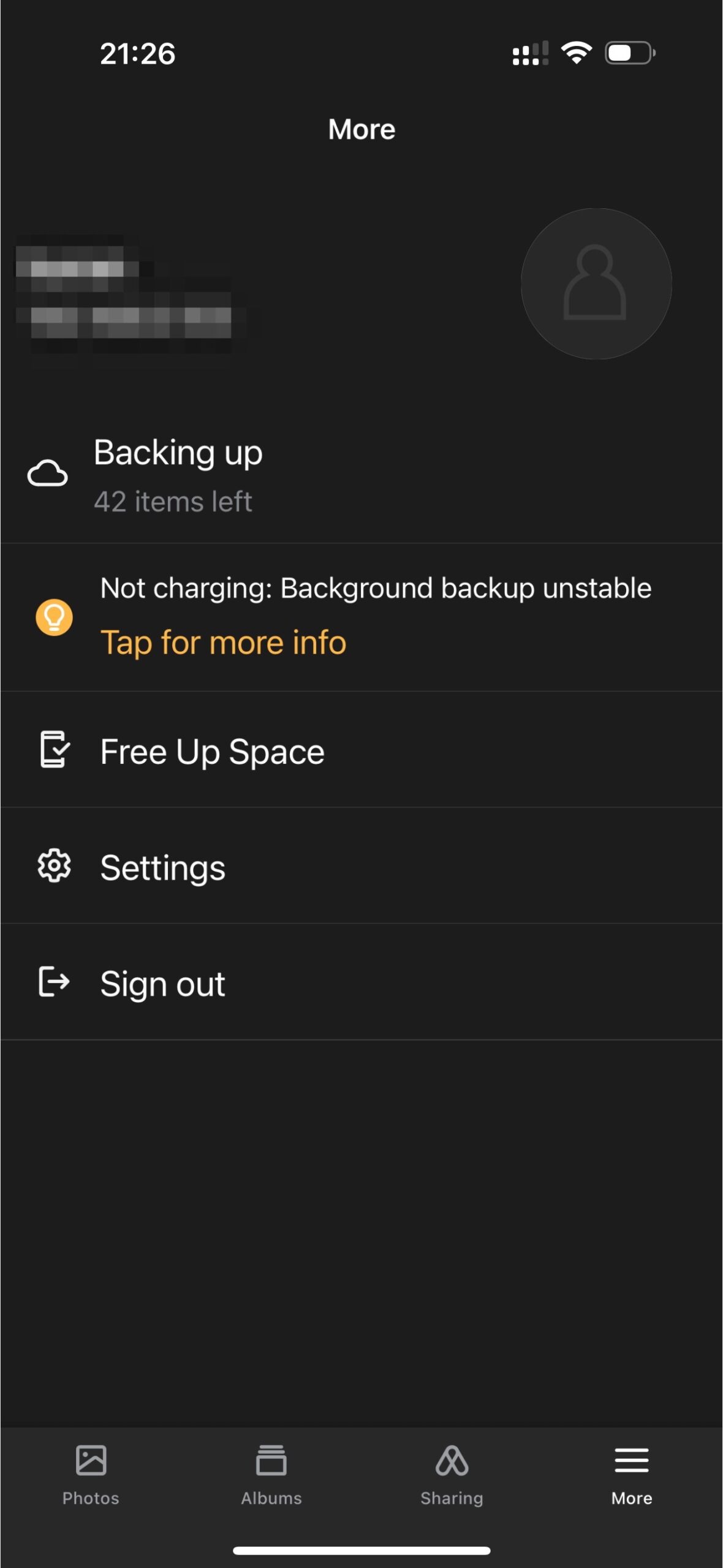
Task: Tap the More hamburger menu icon
Action: tap(631, 1460)
